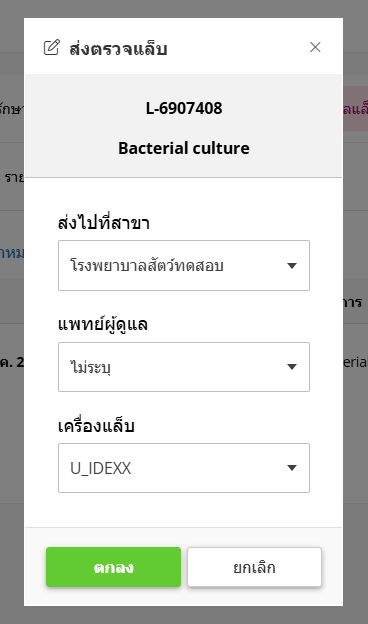Click the caret arrow beside ไม่ระบุ

coord(292,367)
